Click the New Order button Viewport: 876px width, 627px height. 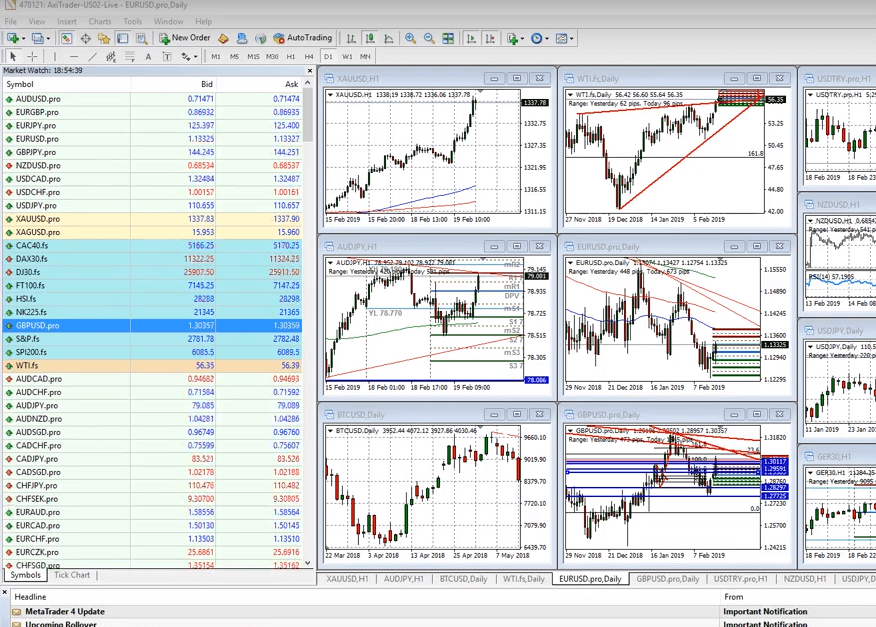[185, 38]
